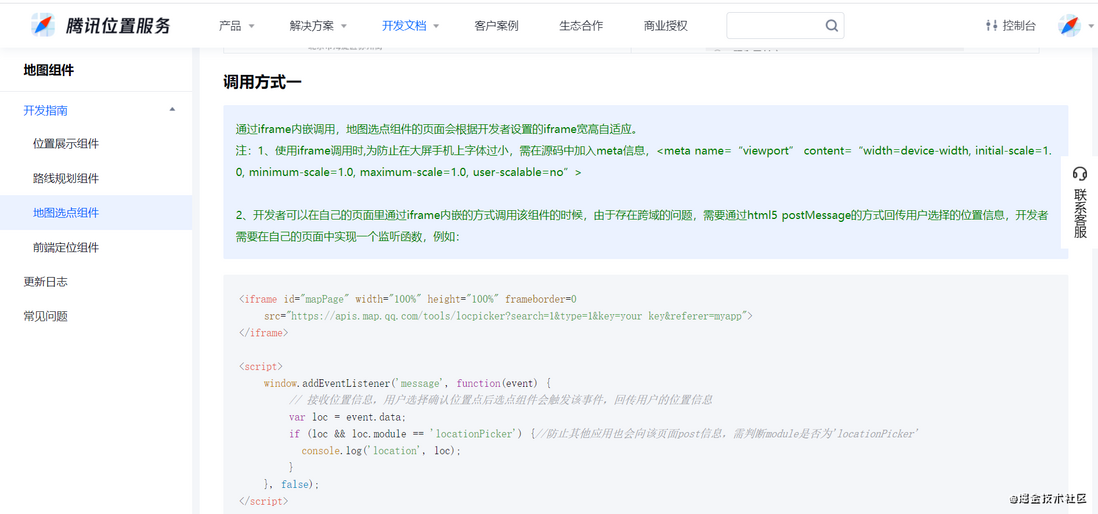Click the note paragraph starting with 注：1、
The image size is (1098, 514).
click(645, 161)
